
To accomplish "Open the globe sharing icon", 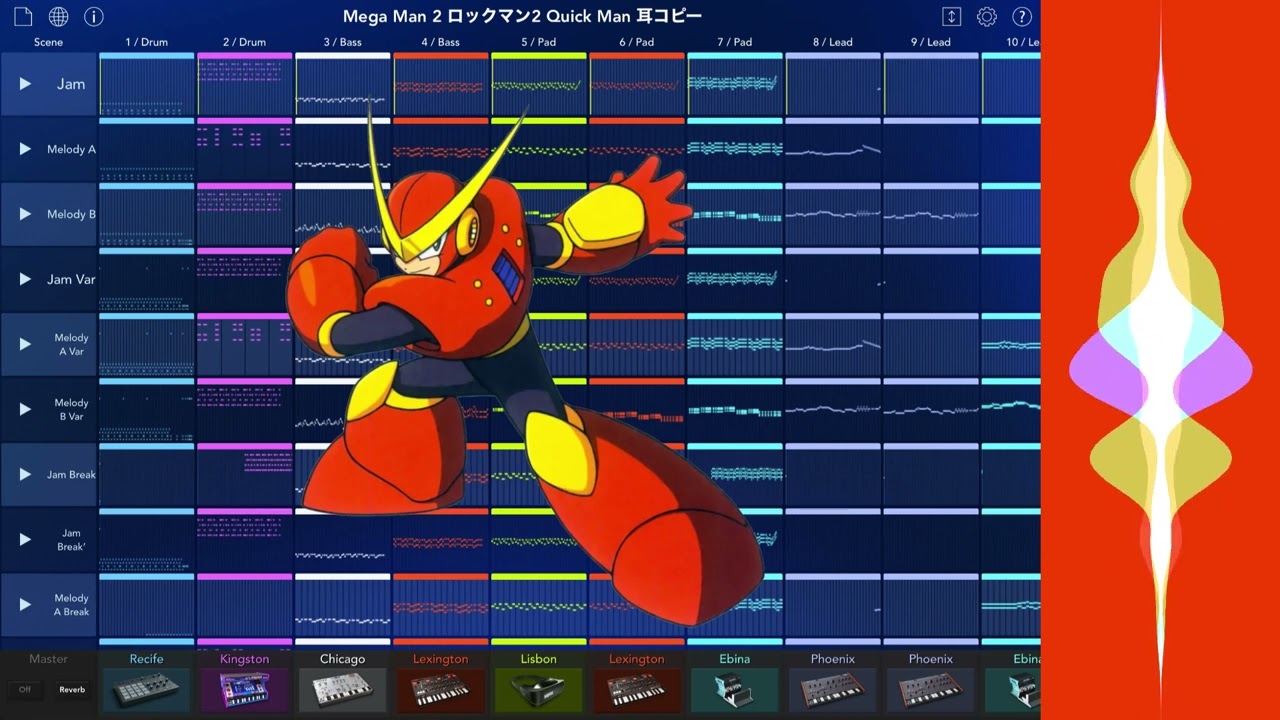I will click(x=58, y=17).
